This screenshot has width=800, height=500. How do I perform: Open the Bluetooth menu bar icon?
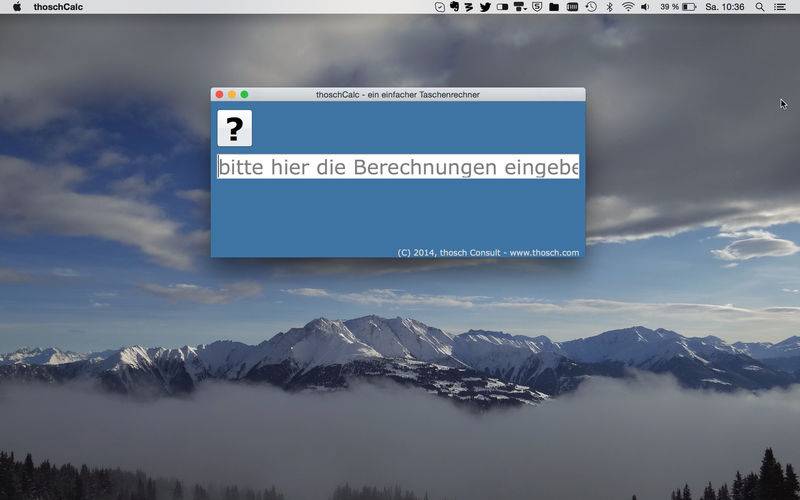[609, 7]
